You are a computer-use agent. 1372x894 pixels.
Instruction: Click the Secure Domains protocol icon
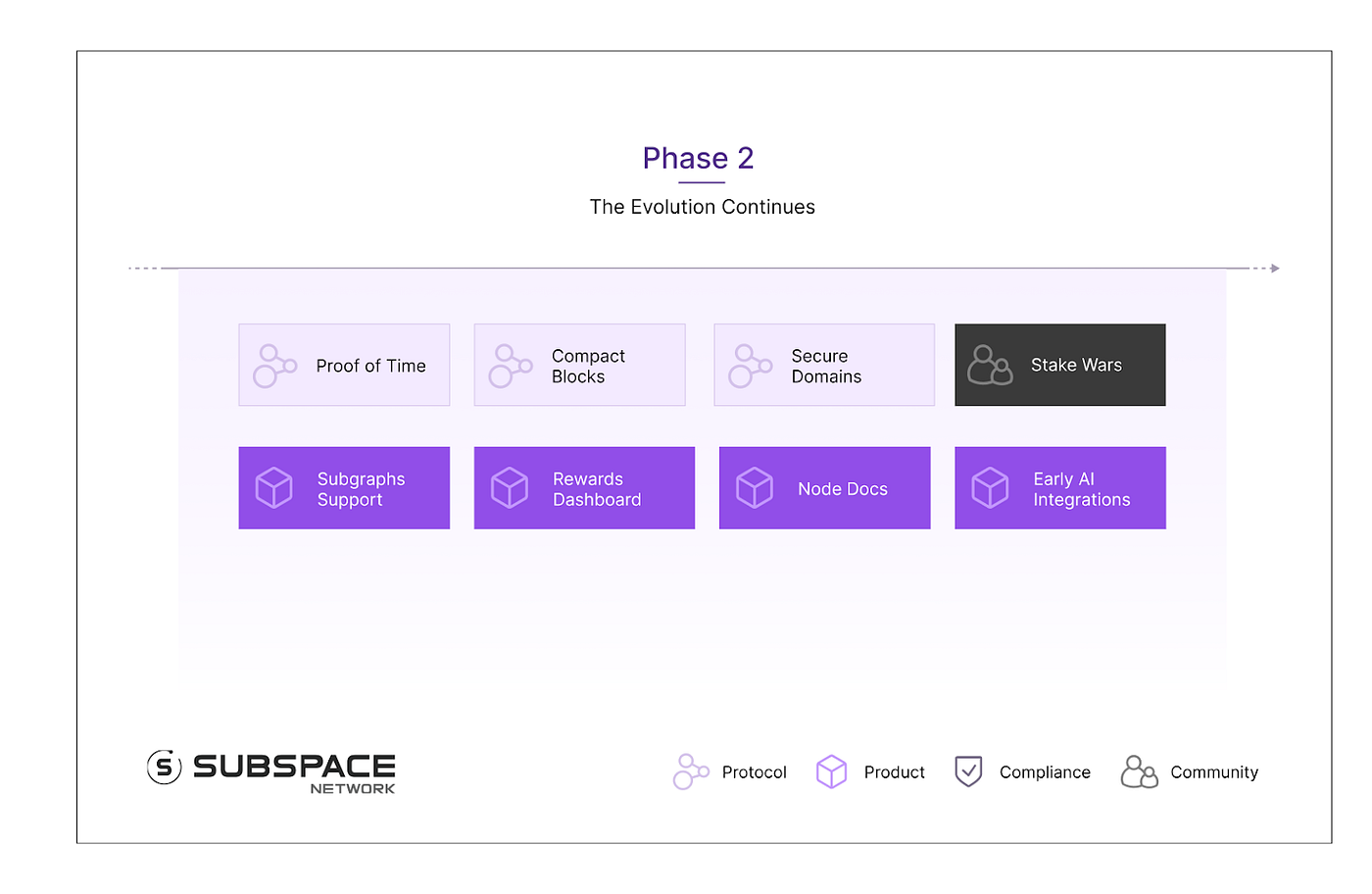(x=750, y=366)
